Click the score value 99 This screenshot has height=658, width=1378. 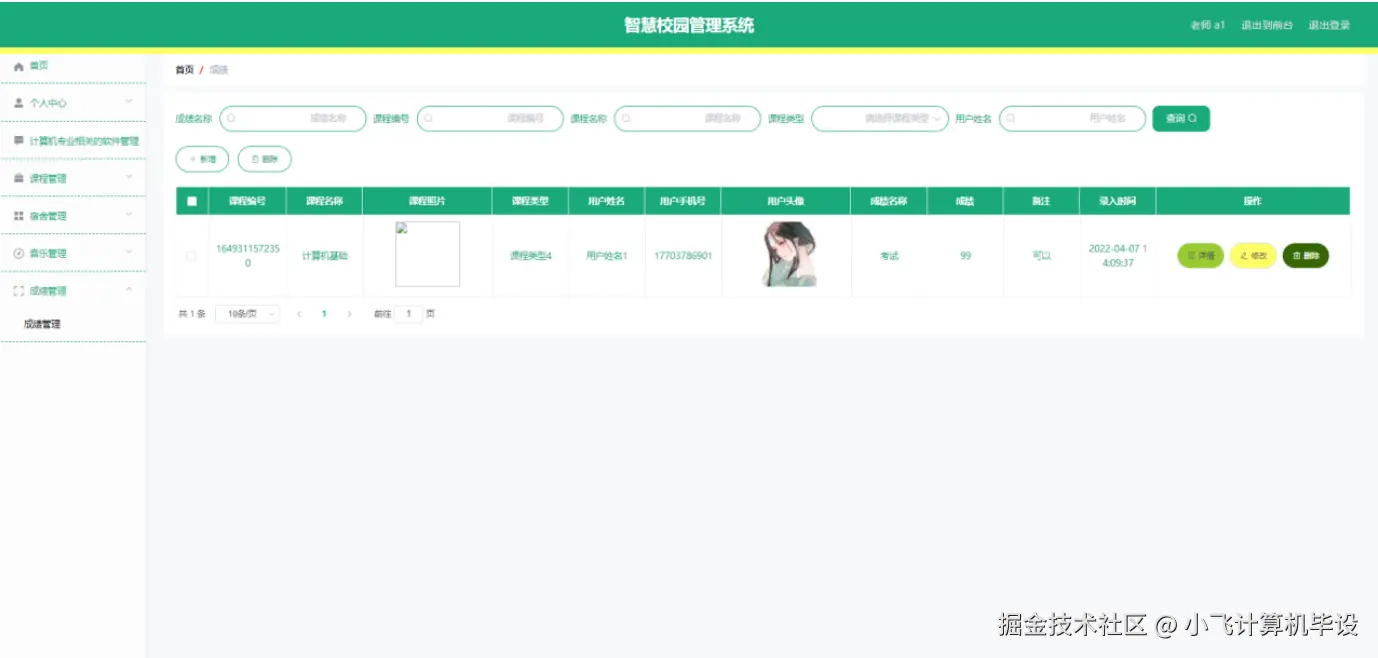coord(965,256)
